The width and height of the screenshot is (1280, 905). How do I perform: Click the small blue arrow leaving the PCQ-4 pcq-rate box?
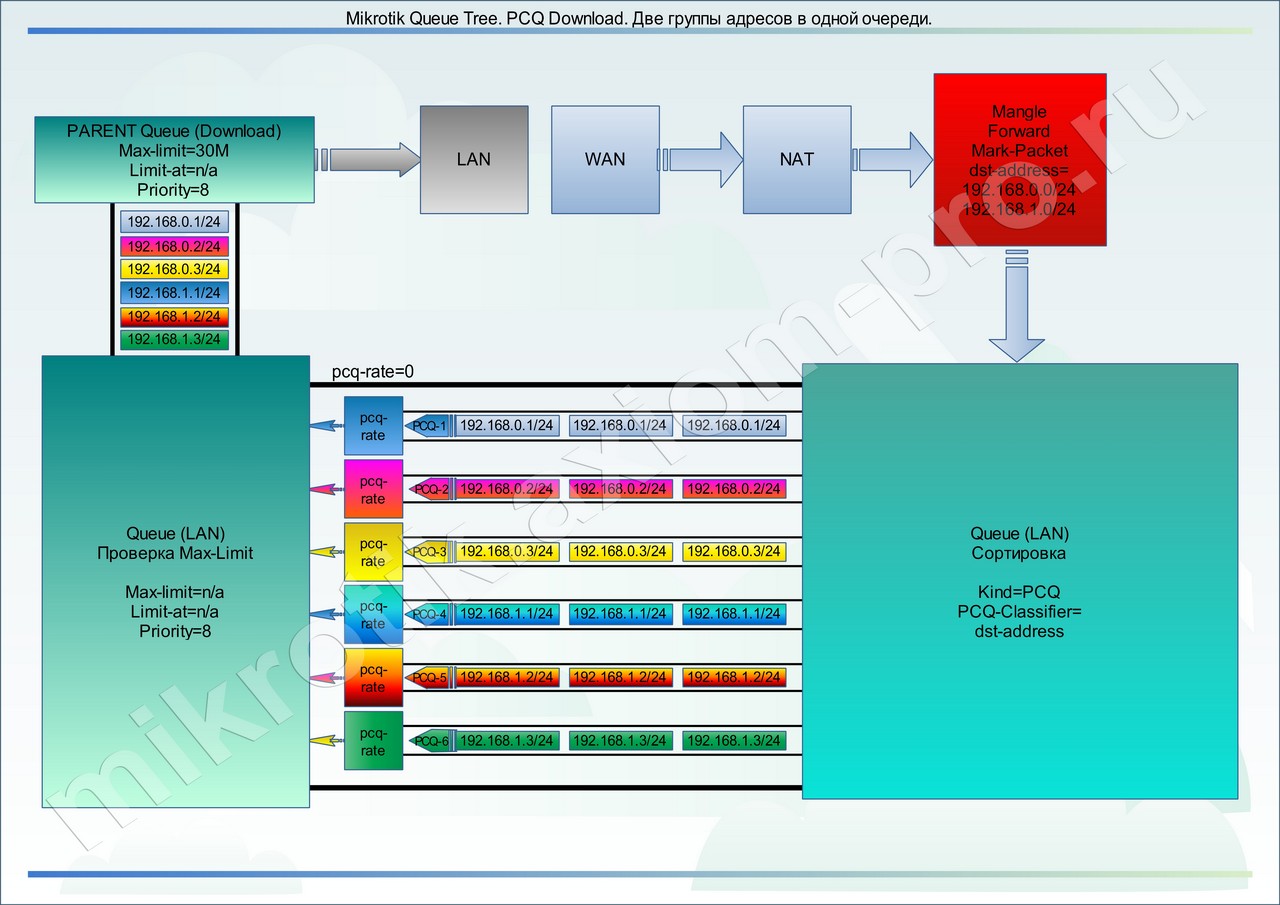point(326,614)
